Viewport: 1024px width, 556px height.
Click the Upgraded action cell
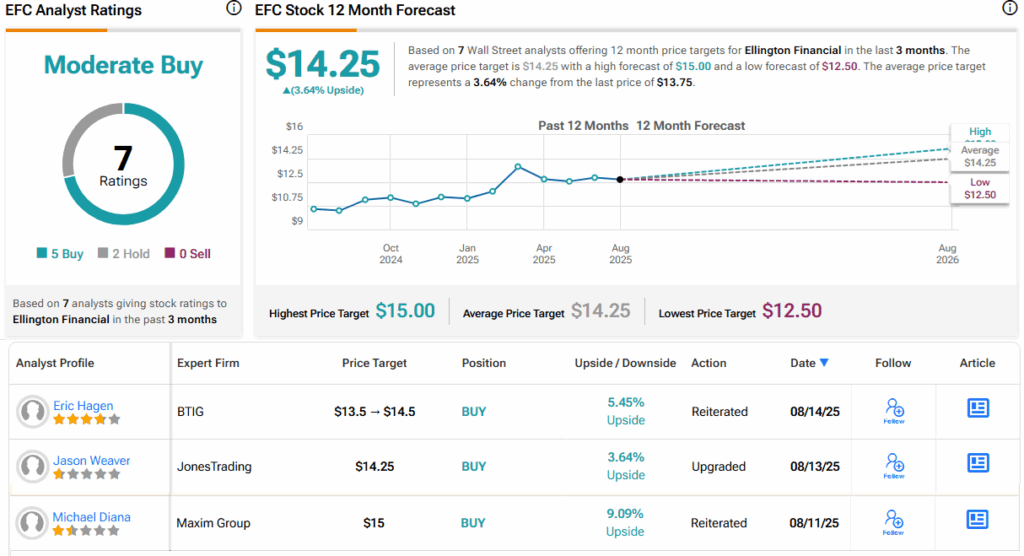click(x=718, y=466)
